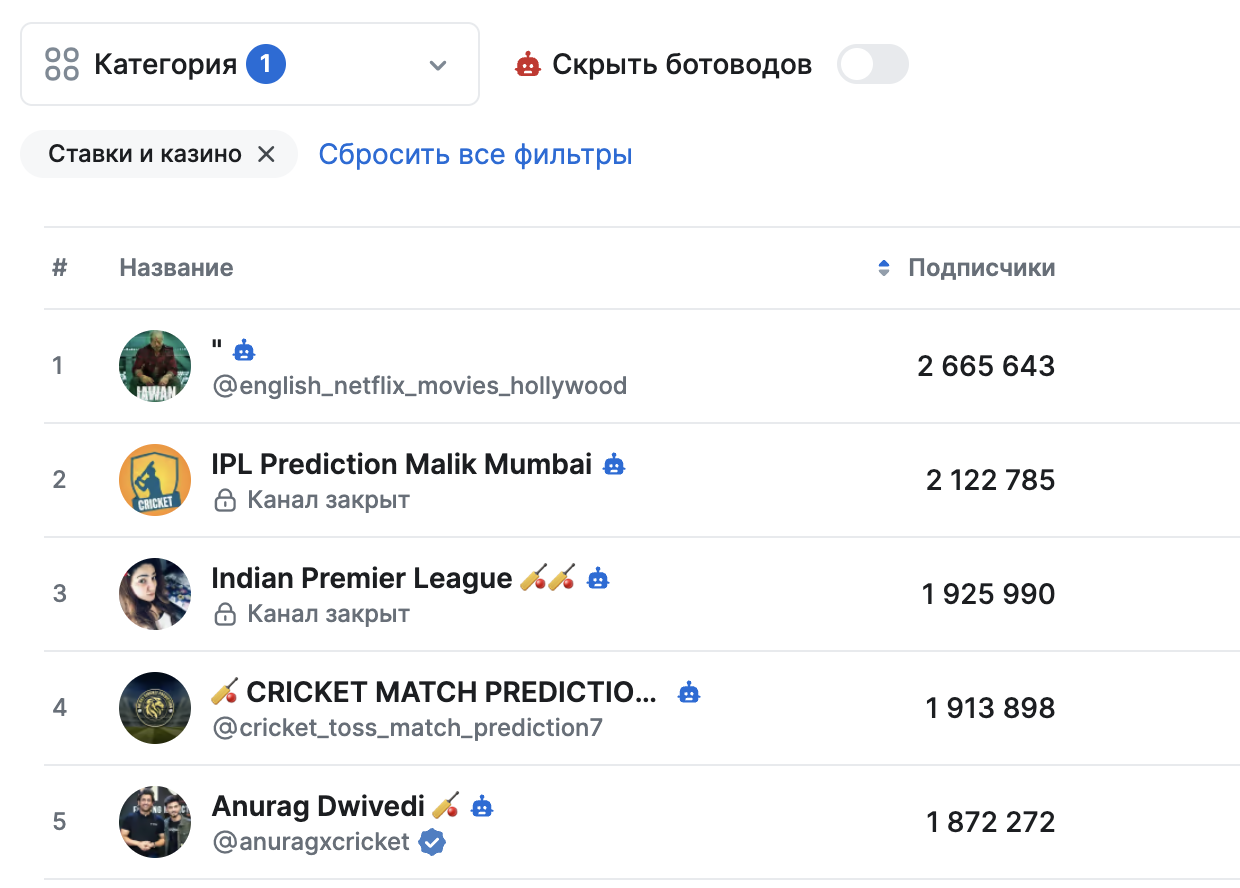Open @cricket_toss_match_prediction7 channel link
The image size is (1240, 888).
[408, 728]
